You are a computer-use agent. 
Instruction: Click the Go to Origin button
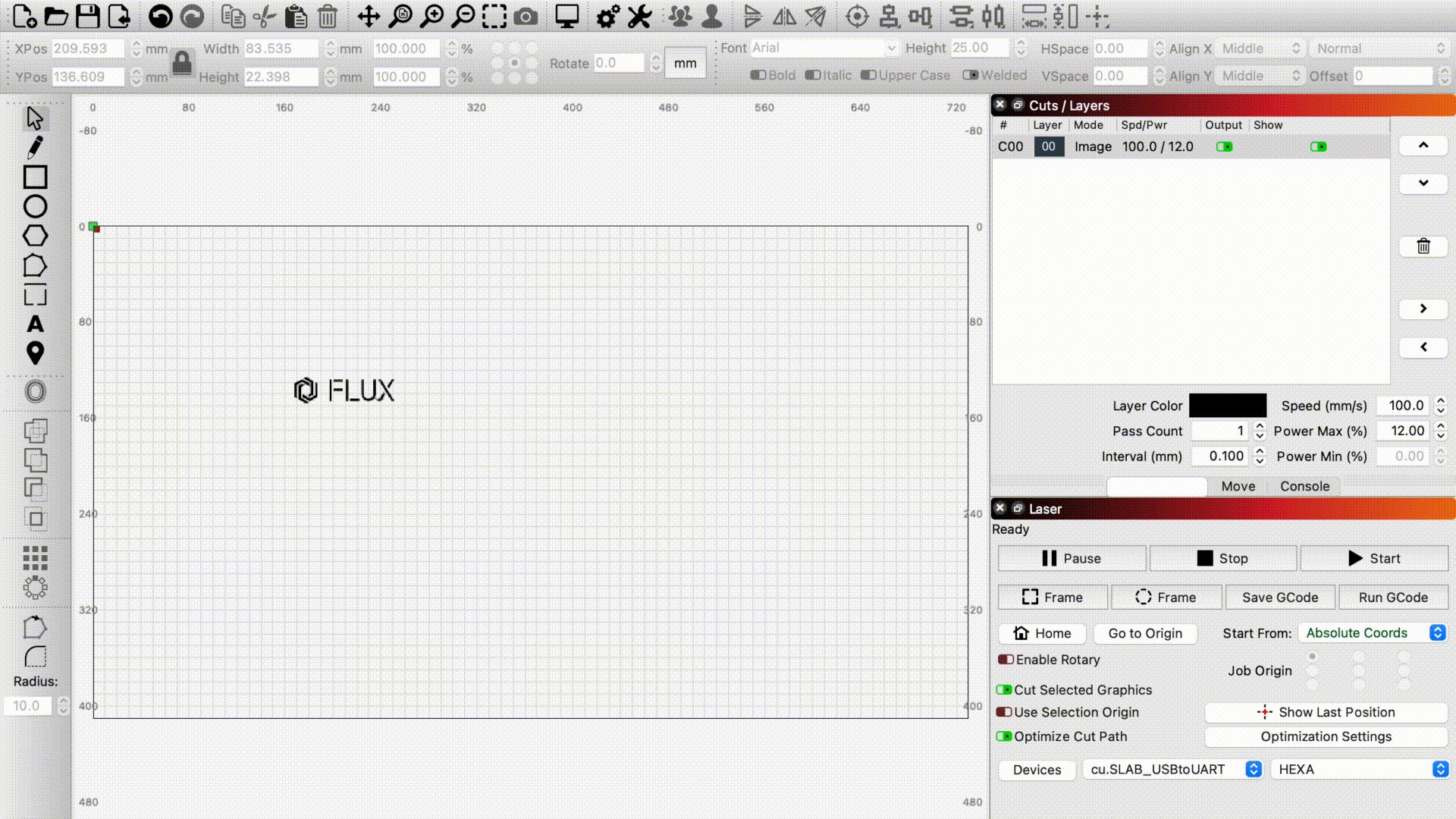1145,633
